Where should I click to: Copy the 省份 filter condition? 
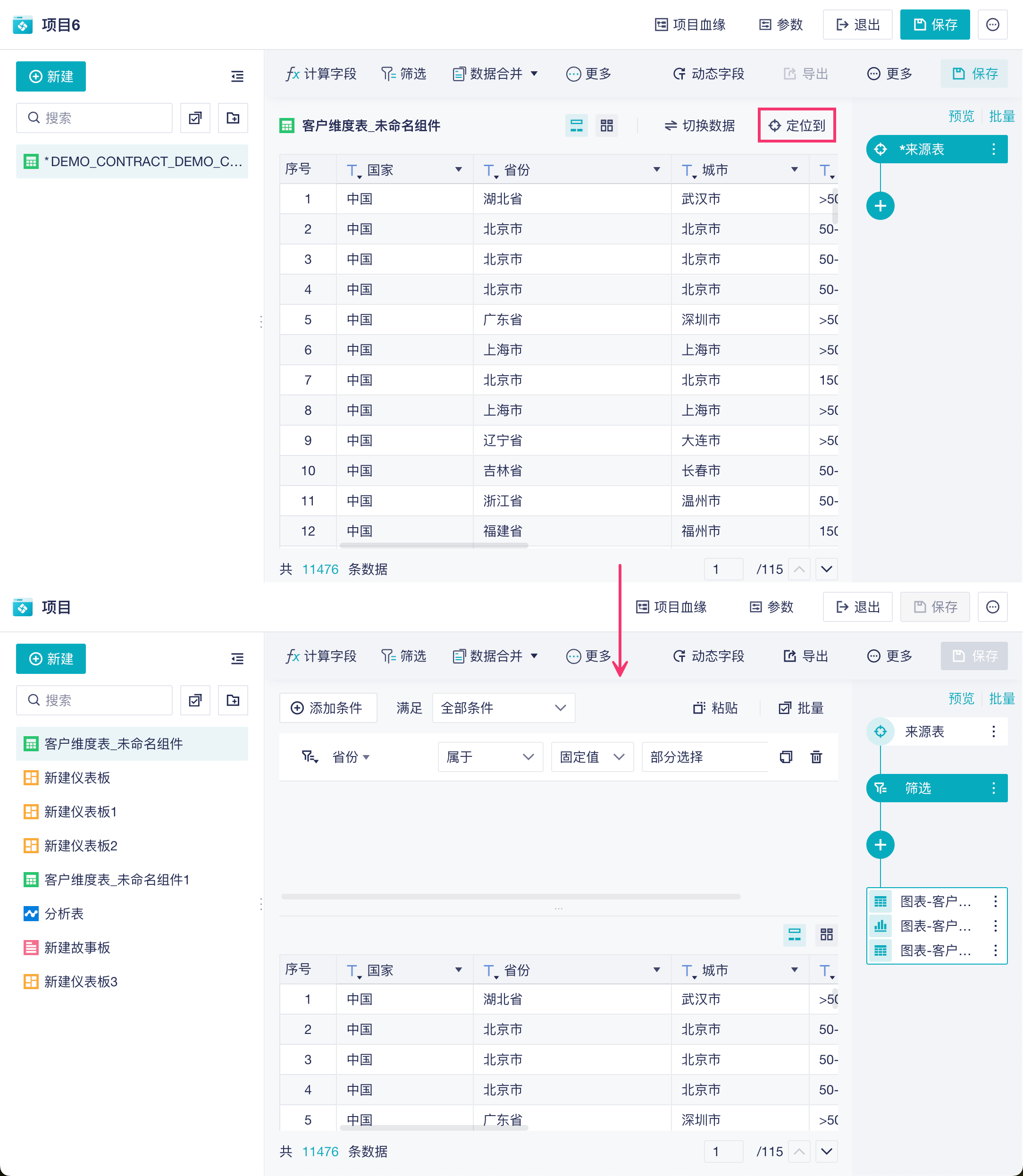786,757
